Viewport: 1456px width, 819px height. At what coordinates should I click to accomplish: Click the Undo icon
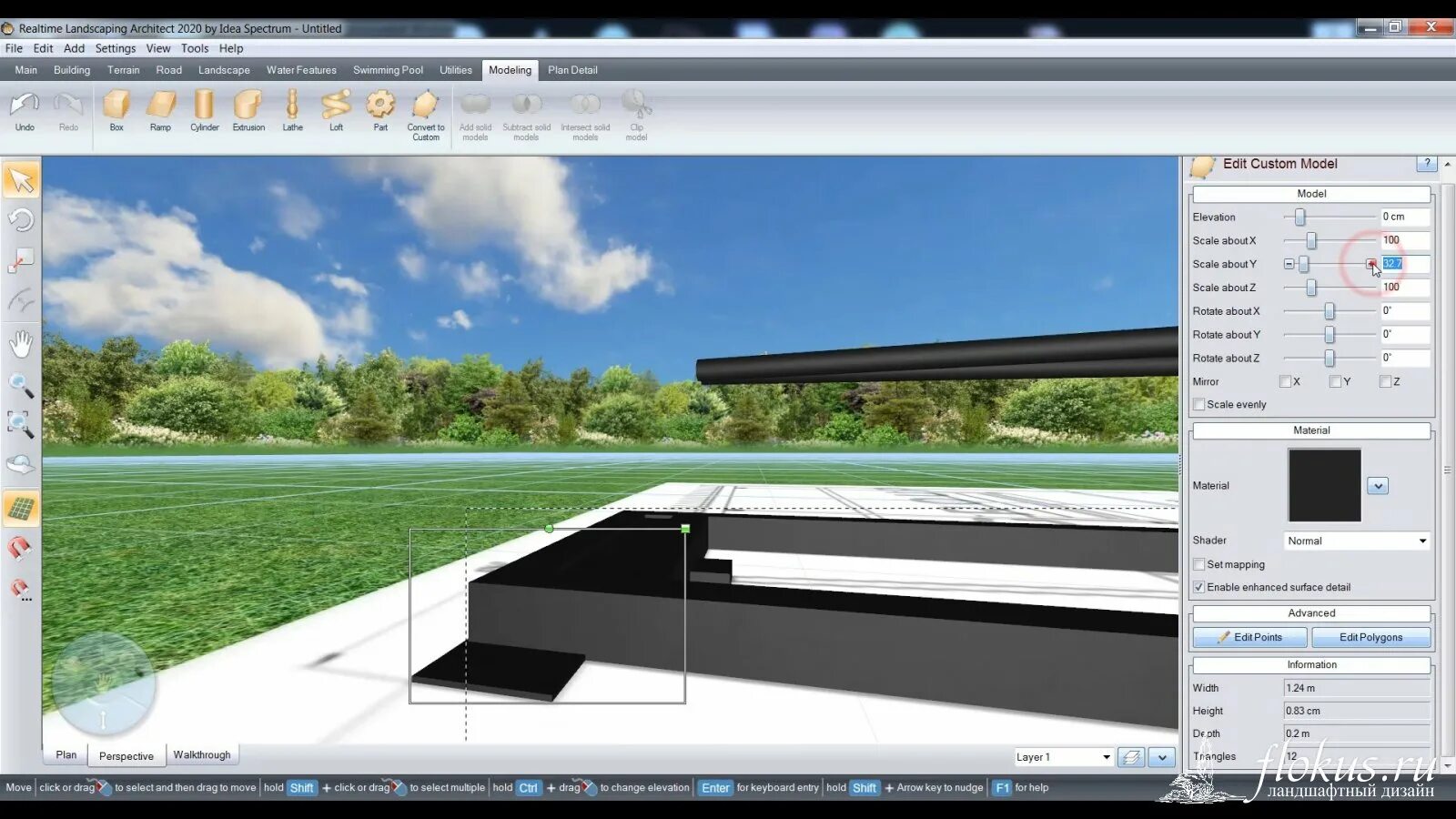coord(25,106)
